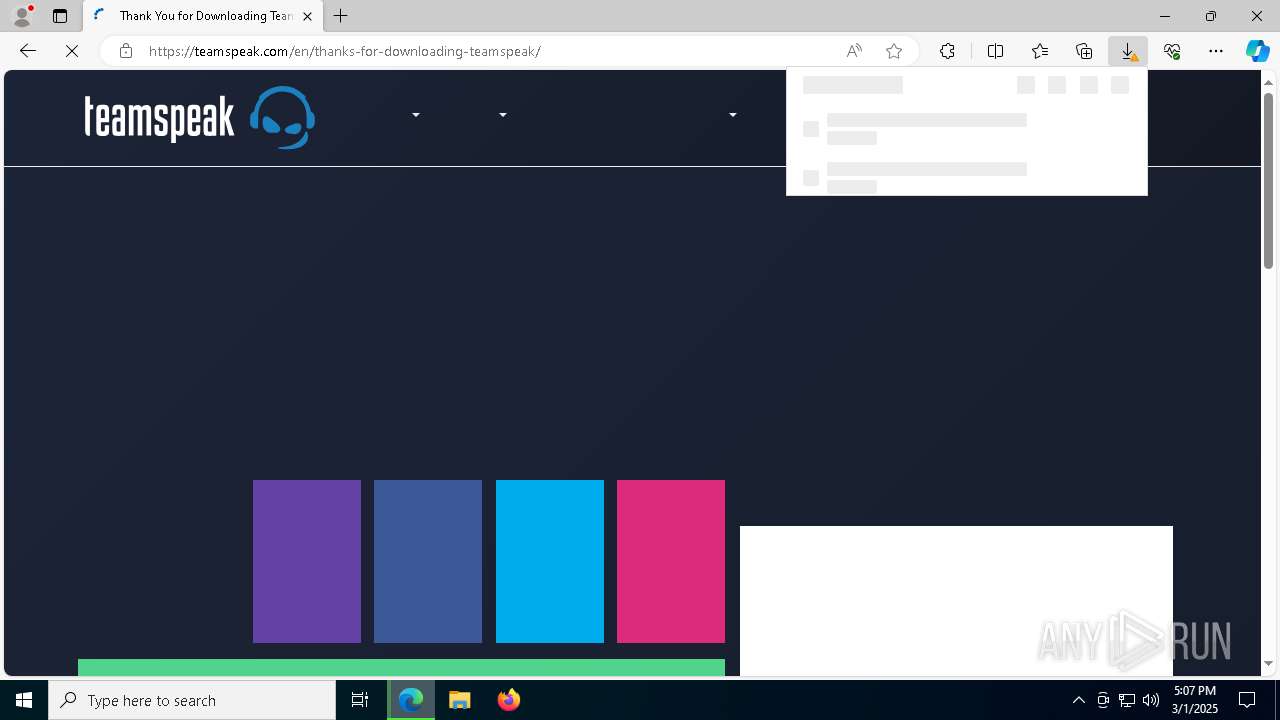Go back to the previous page
The width and height of the screenshot is (1280, 720).
click(x=28, y=51)
